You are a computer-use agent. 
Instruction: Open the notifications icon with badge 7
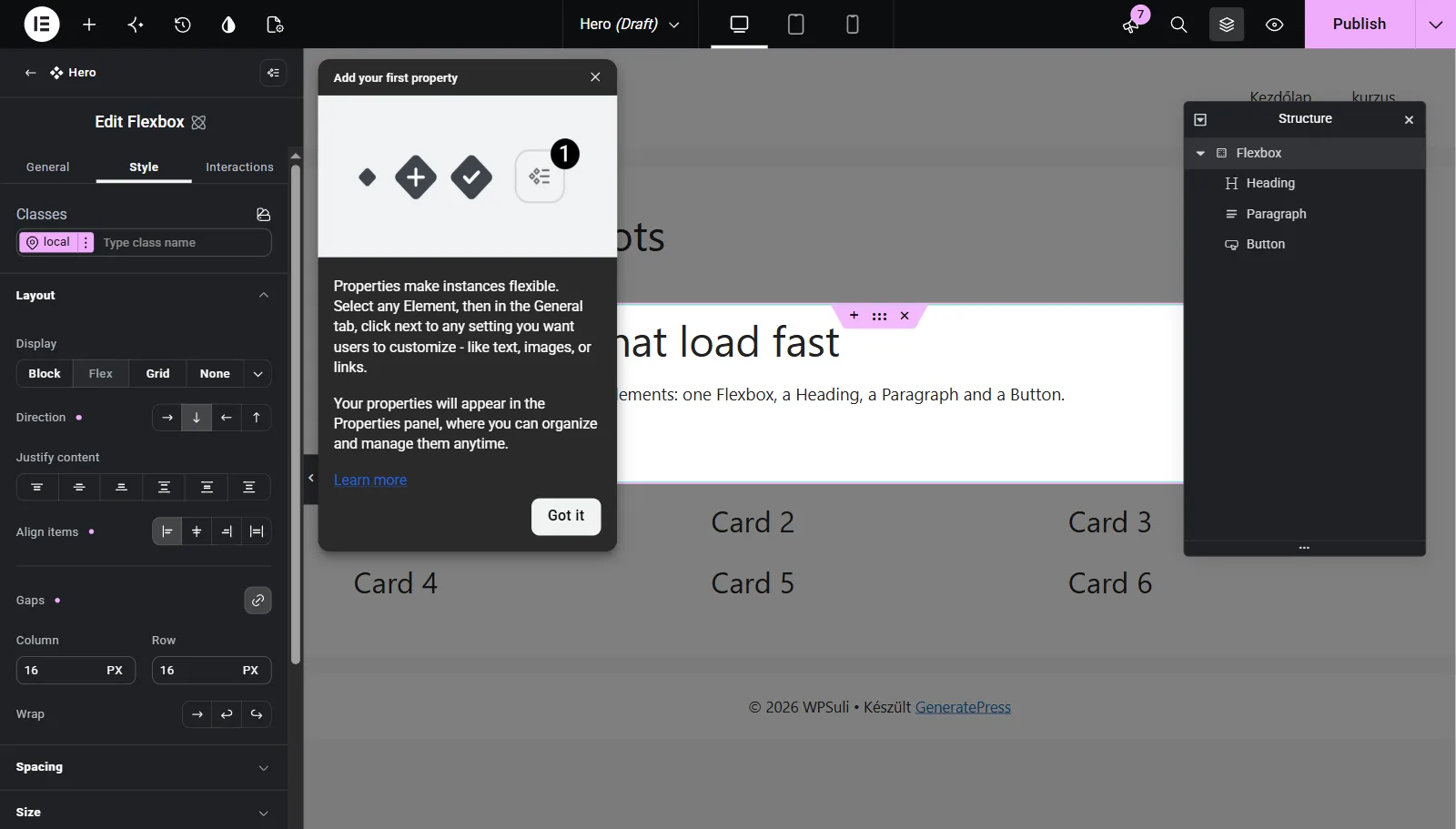click(x=1131, y=25)
